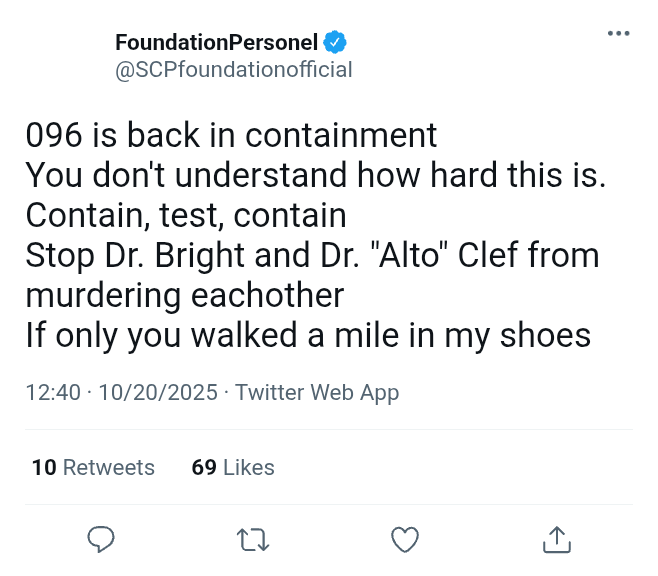The image size is (658, 576).
Task: Open the Twitter Web App source link
Action: [317, 393]
